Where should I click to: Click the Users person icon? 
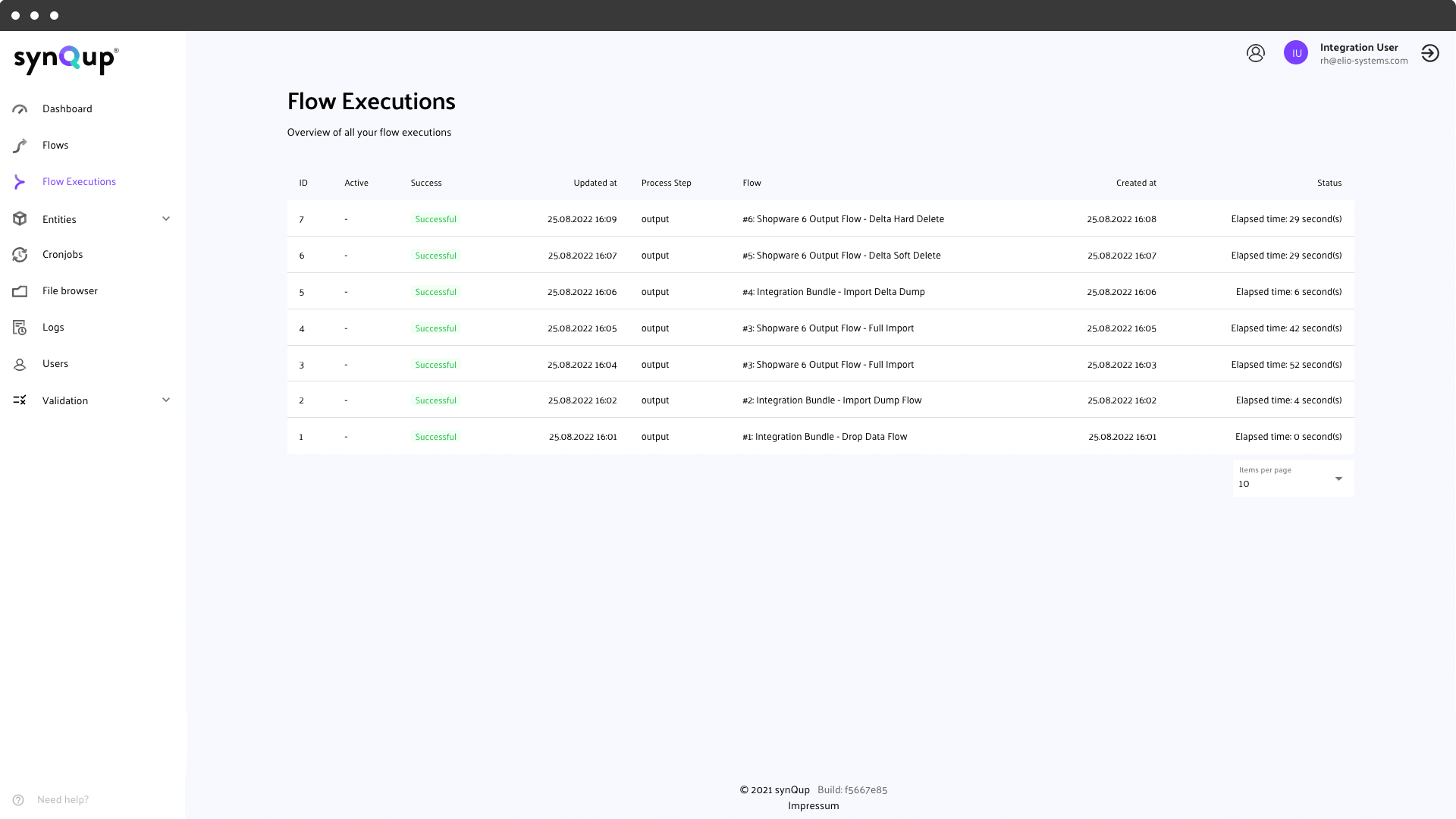pyautogui.click(x=20, y=365)
